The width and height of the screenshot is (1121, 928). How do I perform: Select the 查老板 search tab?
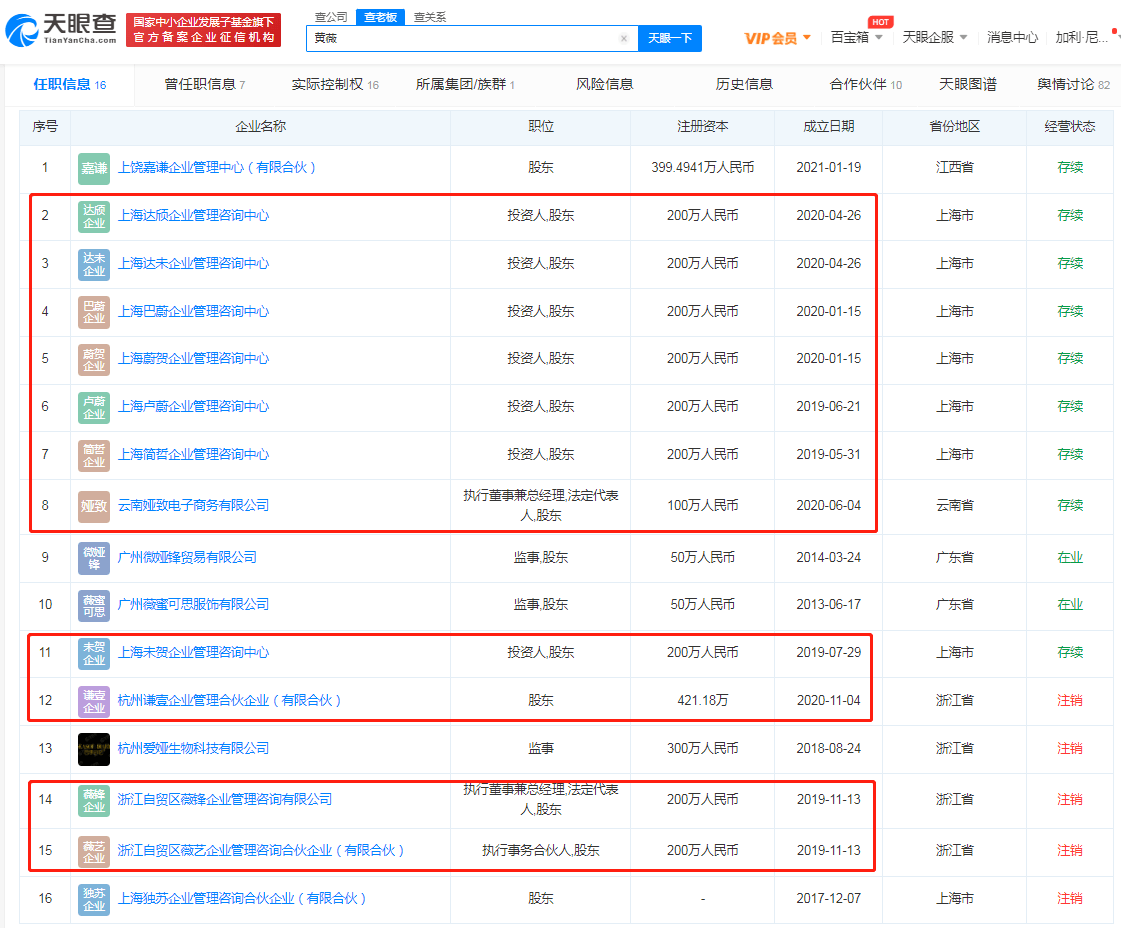380,17
